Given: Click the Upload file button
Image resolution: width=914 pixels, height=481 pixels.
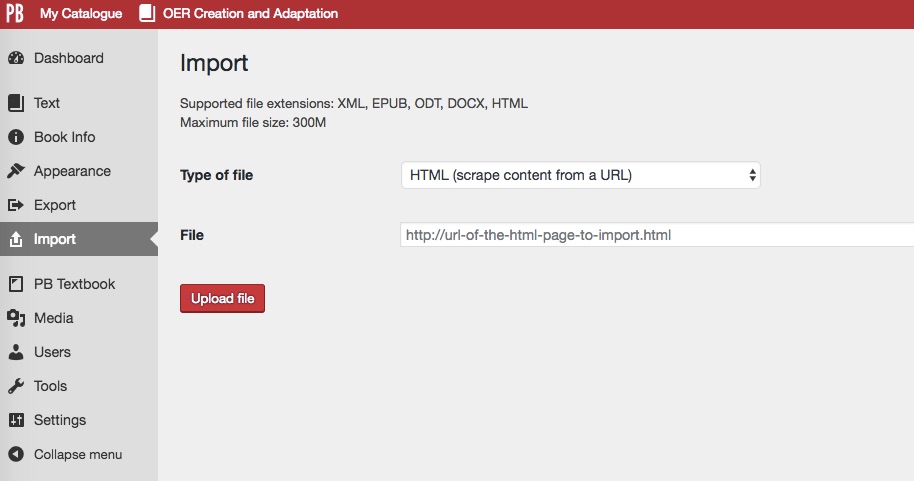Looking at the screenshot, I should pyautogui.click(x=222, y=299).
